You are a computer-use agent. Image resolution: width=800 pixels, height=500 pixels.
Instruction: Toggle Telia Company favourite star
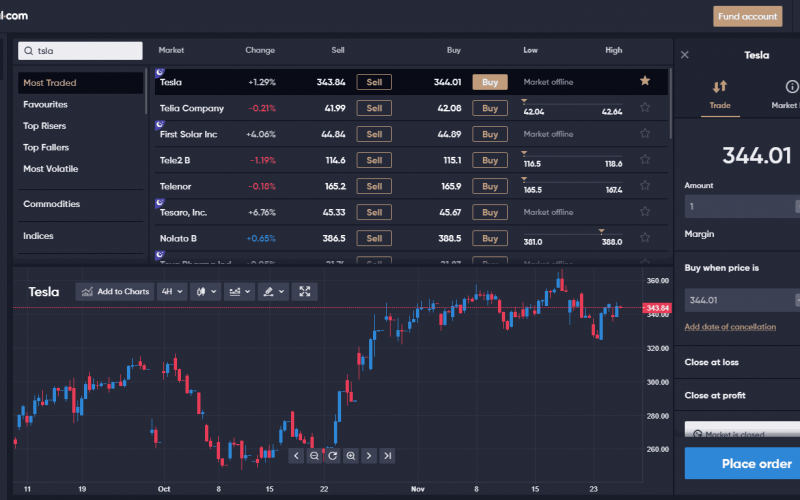645,107
